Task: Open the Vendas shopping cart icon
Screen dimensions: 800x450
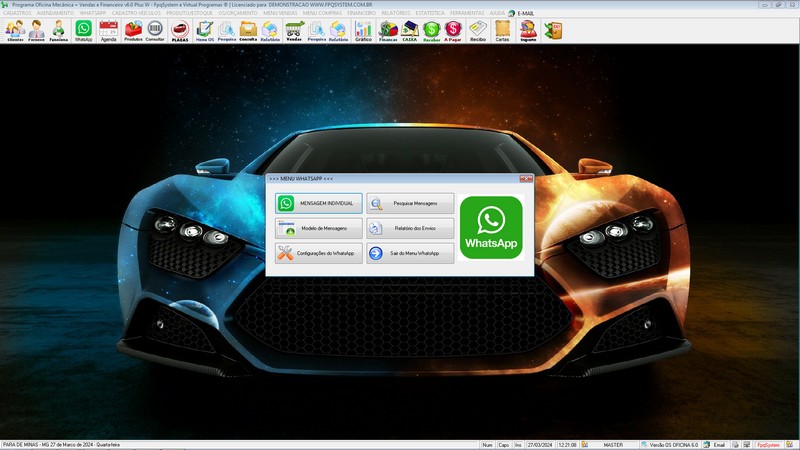Action: tap(294, 31)
